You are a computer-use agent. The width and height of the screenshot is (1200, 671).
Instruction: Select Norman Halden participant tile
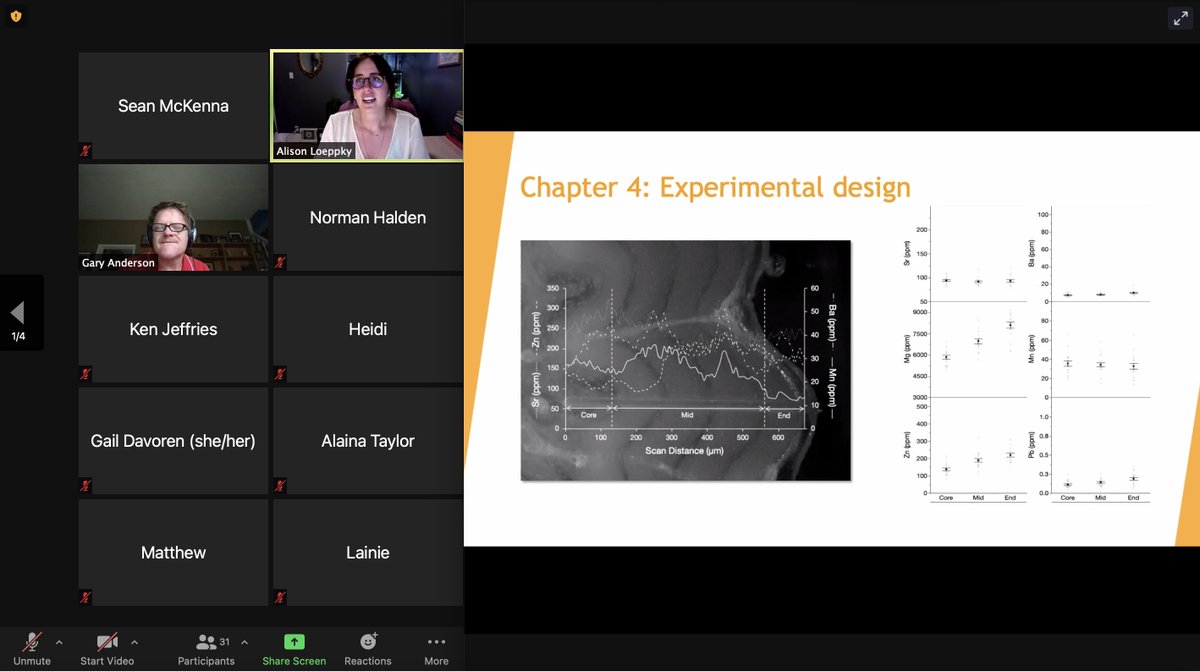[367, 217]
